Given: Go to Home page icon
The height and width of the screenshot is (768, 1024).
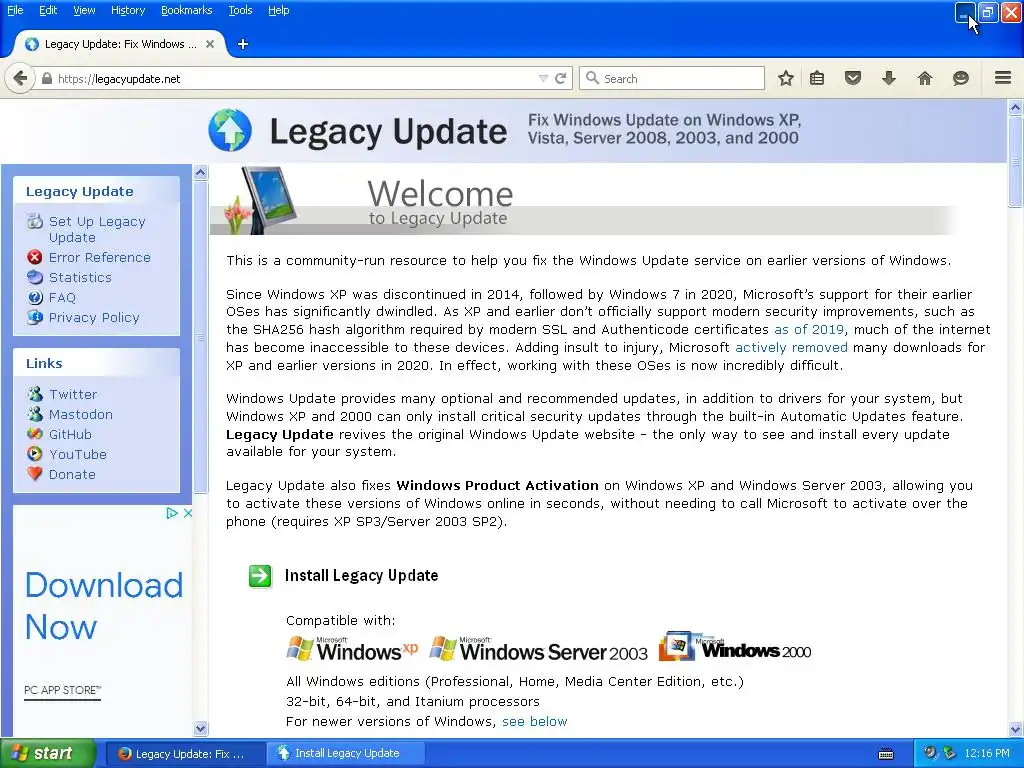Looking at the screenshot, I should click(x=925, y=78).
